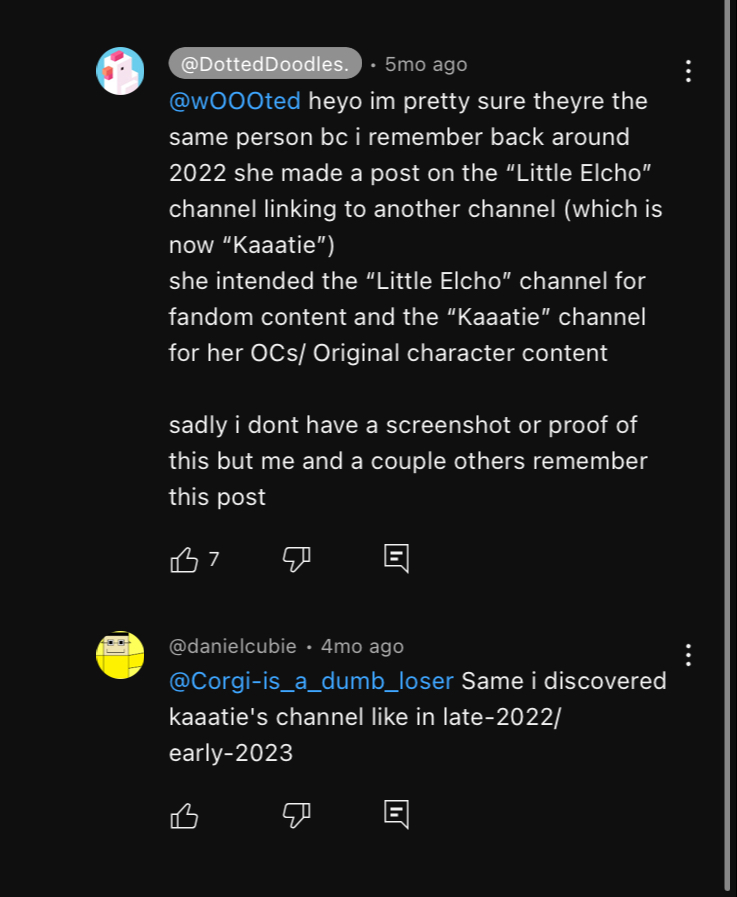Open the danielcubie yellow cube avatar
737x897 pixels.
(x=120, y=655)
